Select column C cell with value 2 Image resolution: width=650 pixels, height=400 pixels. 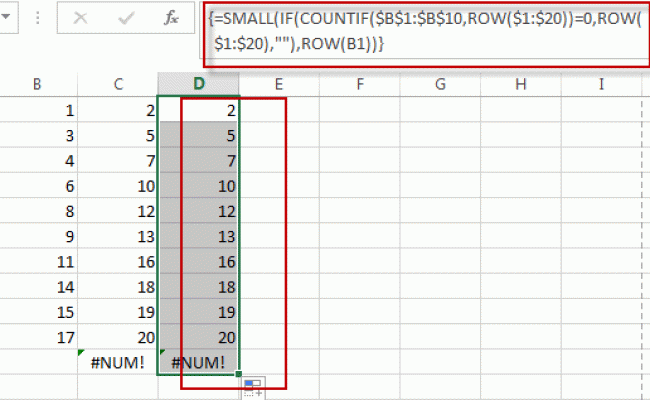click(x=118, y=110)
